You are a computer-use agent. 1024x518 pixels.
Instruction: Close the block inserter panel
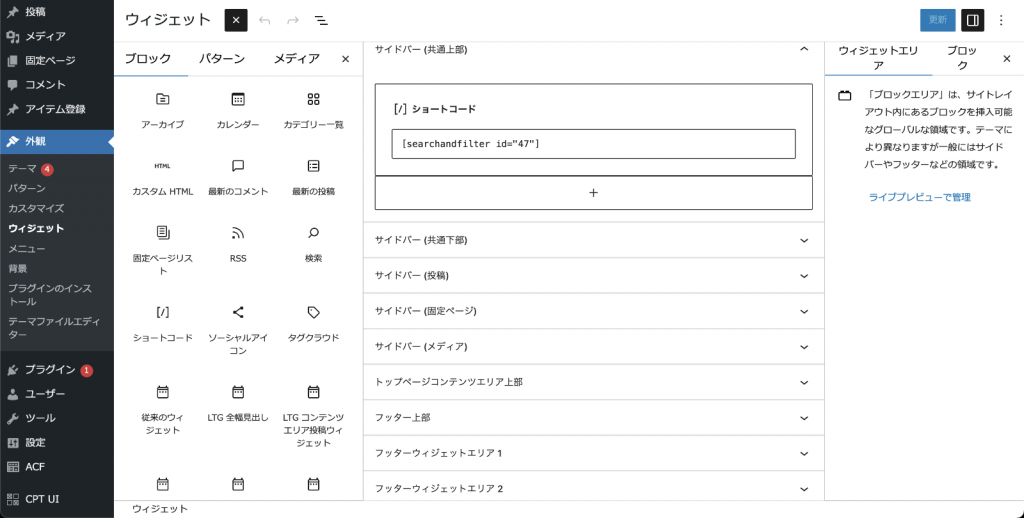345,59
